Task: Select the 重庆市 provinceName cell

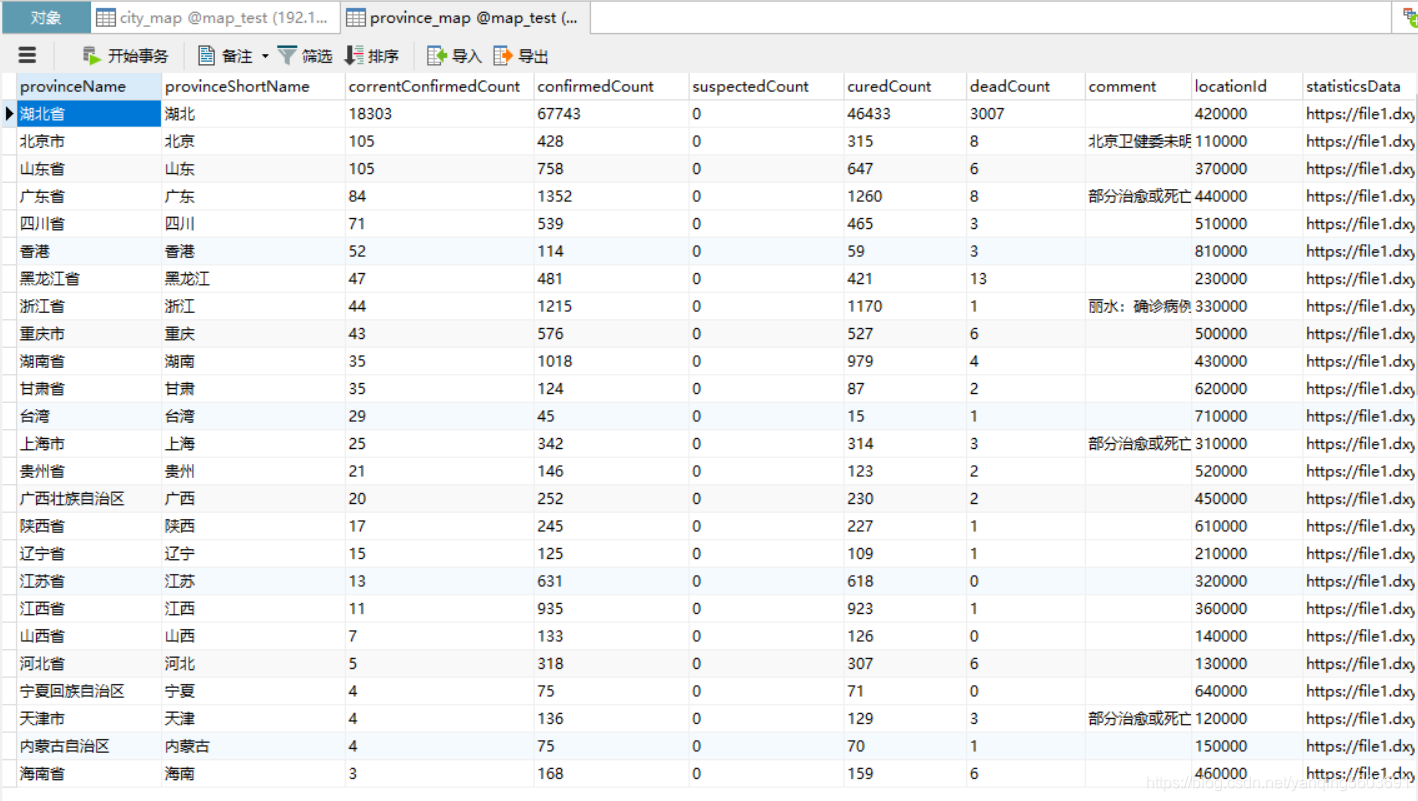Action: tap(89, 334)
